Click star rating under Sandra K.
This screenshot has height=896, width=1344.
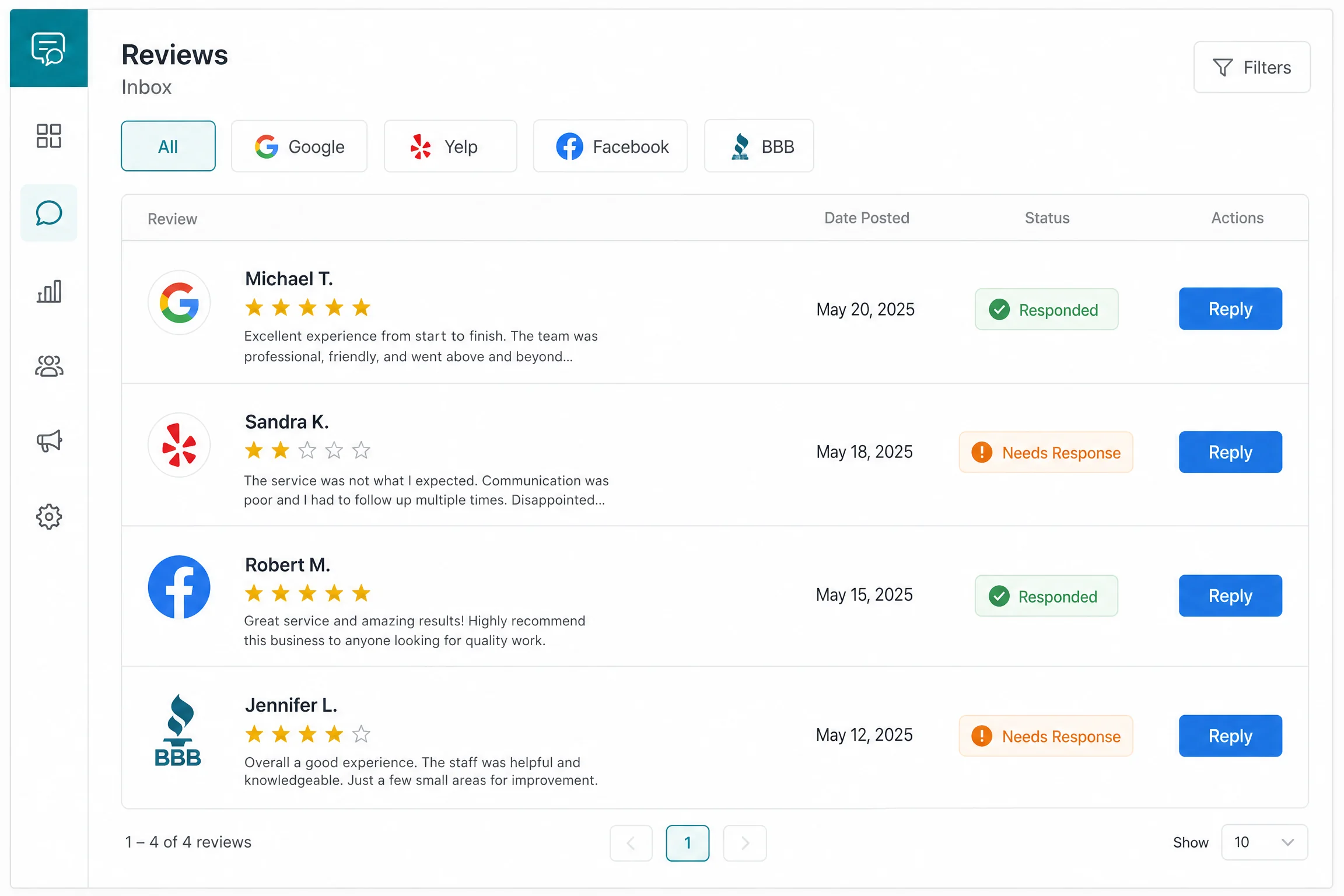click(308, 450)
